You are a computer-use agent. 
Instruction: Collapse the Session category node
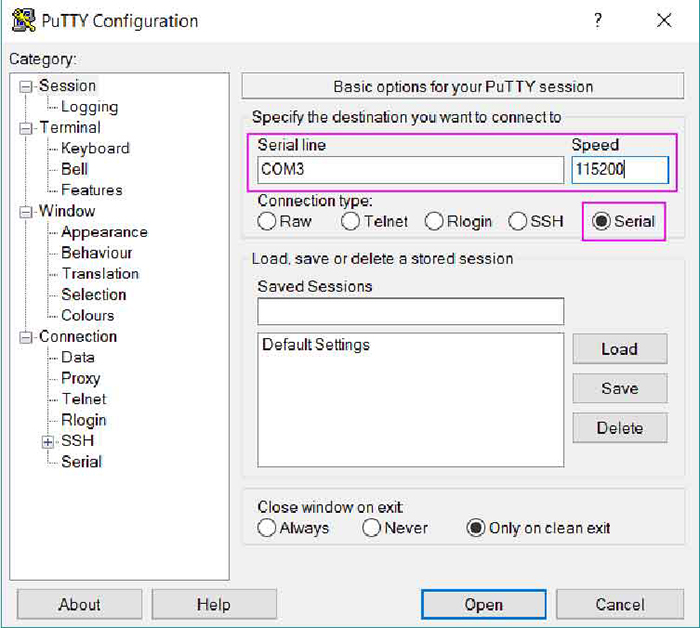tap(26, 87)
